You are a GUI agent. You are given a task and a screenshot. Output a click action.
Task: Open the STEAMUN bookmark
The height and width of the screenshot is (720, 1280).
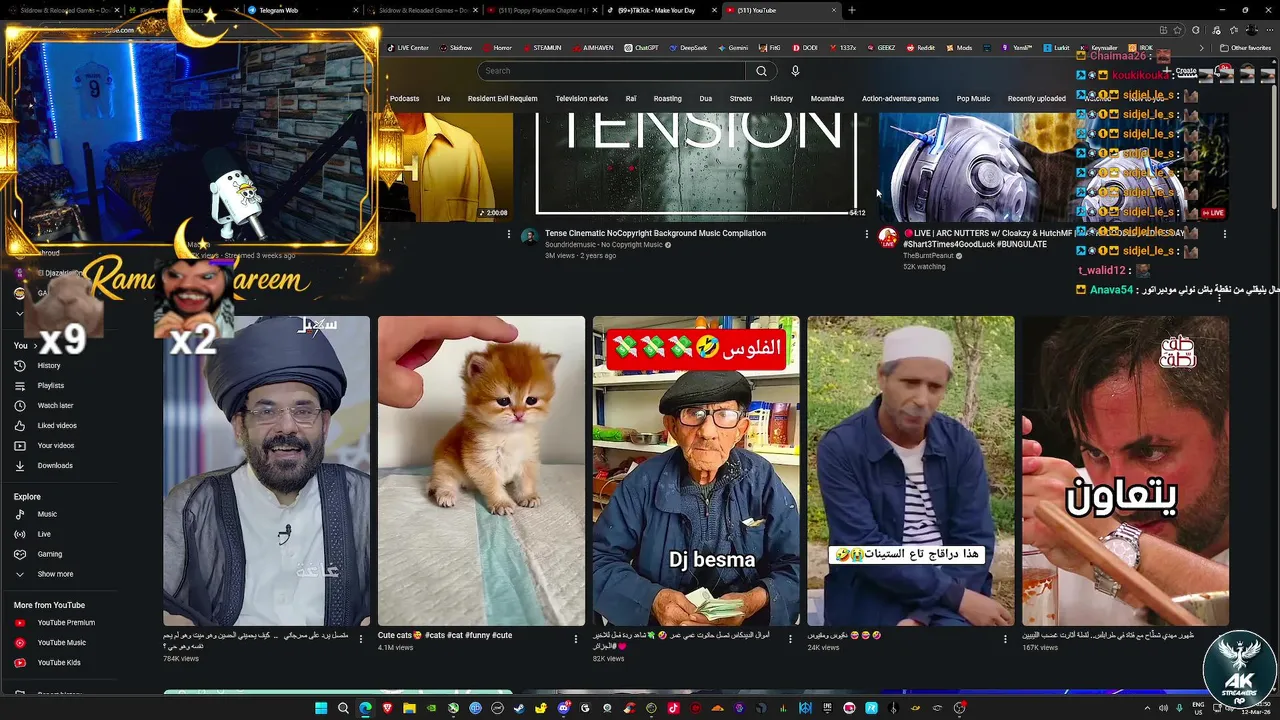[x=541, y=47]
